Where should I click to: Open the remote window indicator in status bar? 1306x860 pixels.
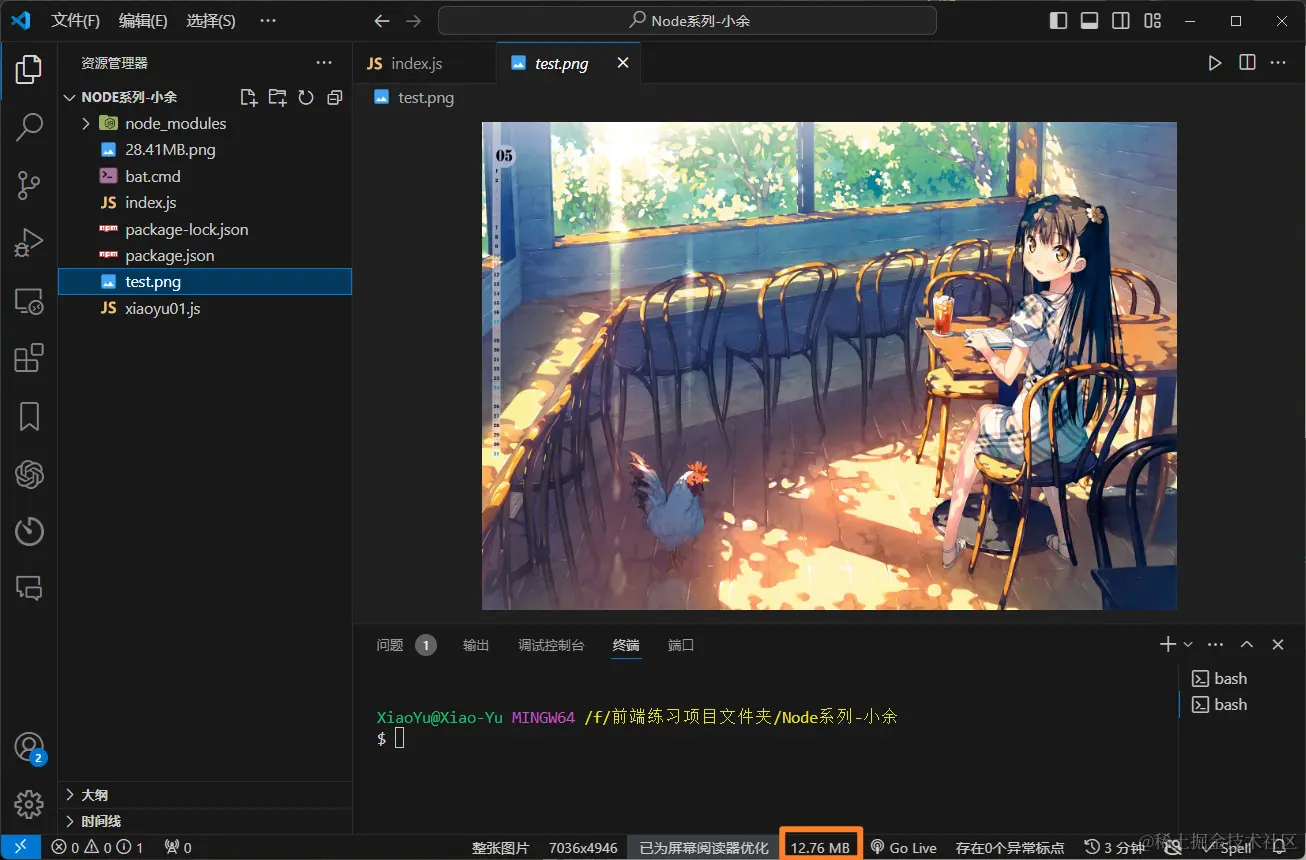pyautogui.click(x=21, y=847)
